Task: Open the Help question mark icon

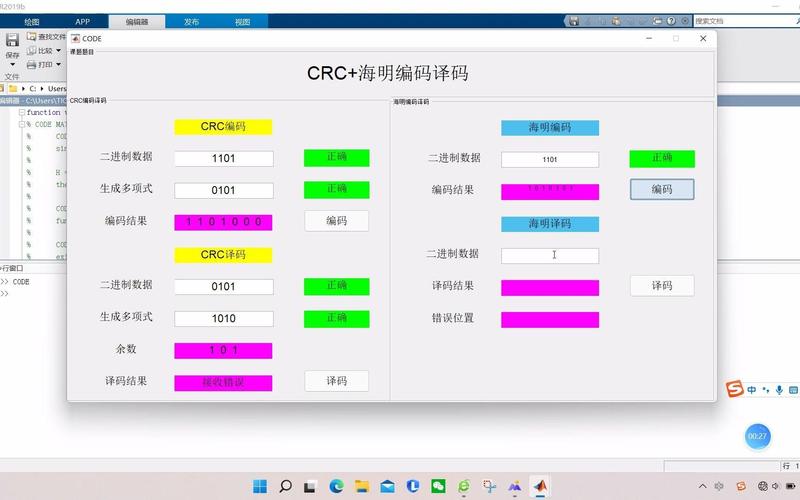Action: pyautogui.click(x=671, y=21)
